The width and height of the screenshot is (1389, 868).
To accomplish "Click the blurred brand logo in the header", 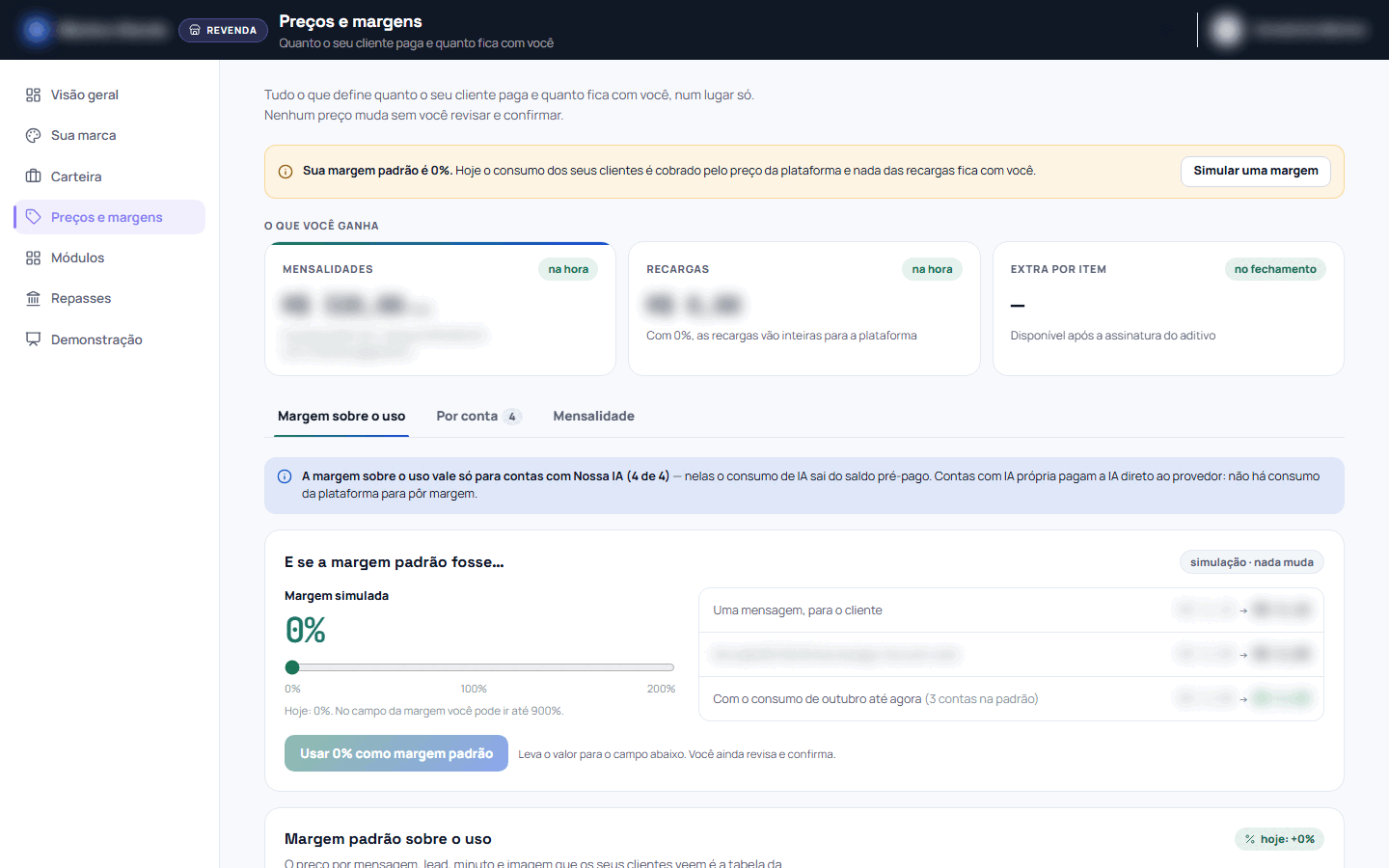I will pos(37,30).
